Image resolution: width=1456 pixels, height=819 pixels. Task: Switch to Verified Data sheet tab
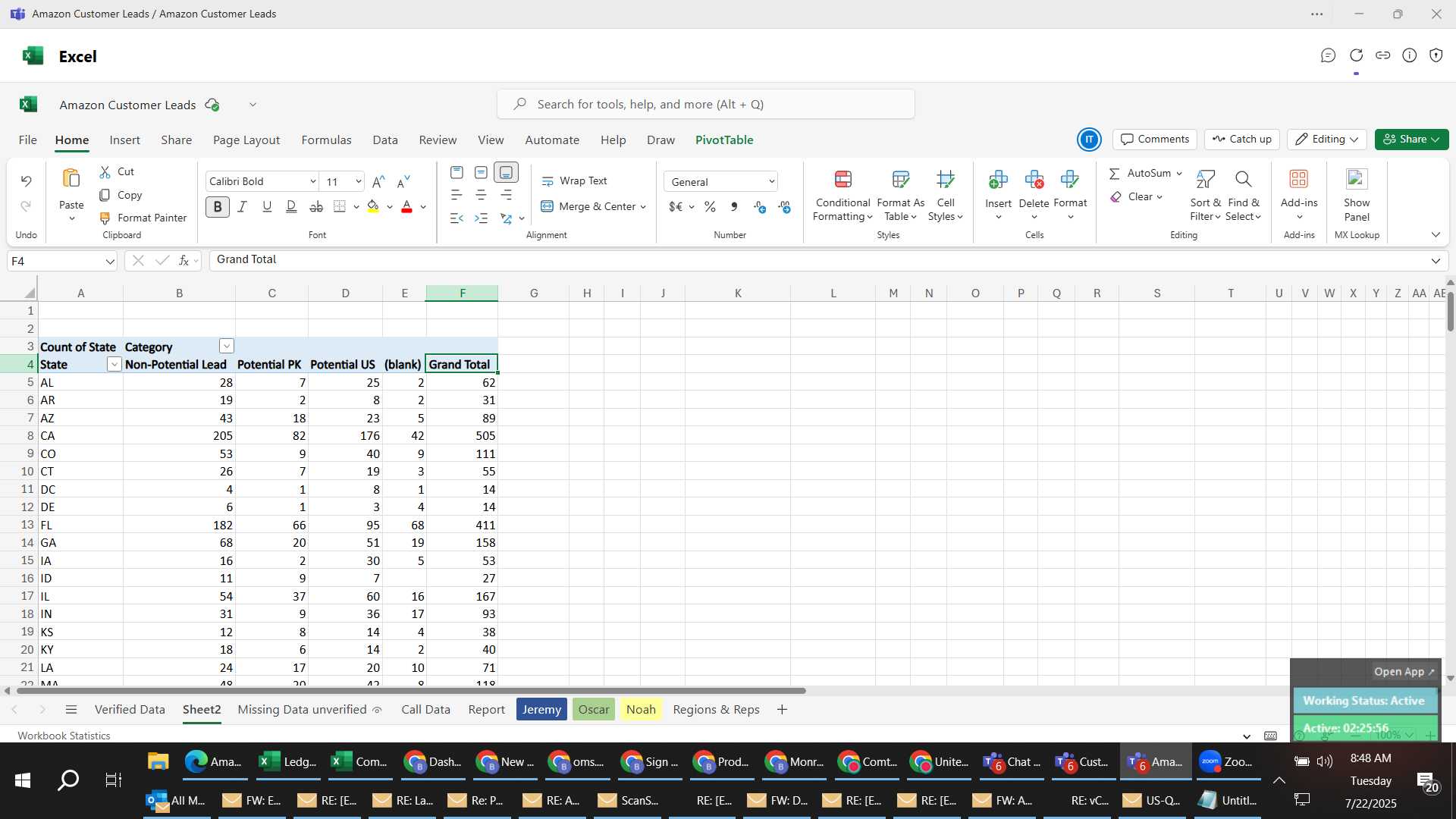coord(130,710)
